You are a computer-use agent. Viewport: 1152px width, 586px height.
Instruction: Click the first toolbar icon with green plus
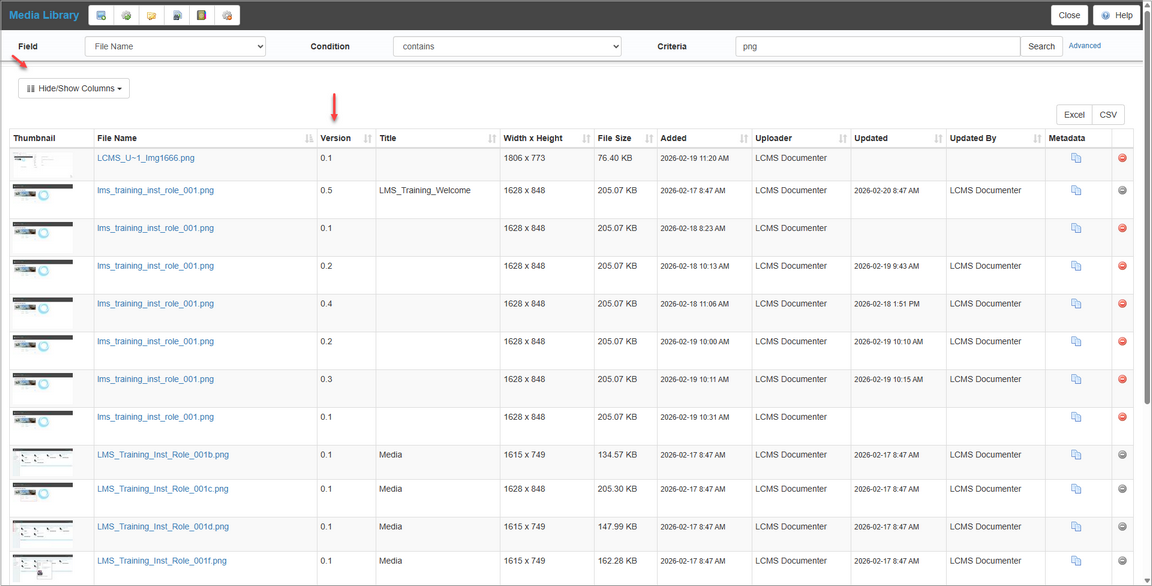pos(101,15)
